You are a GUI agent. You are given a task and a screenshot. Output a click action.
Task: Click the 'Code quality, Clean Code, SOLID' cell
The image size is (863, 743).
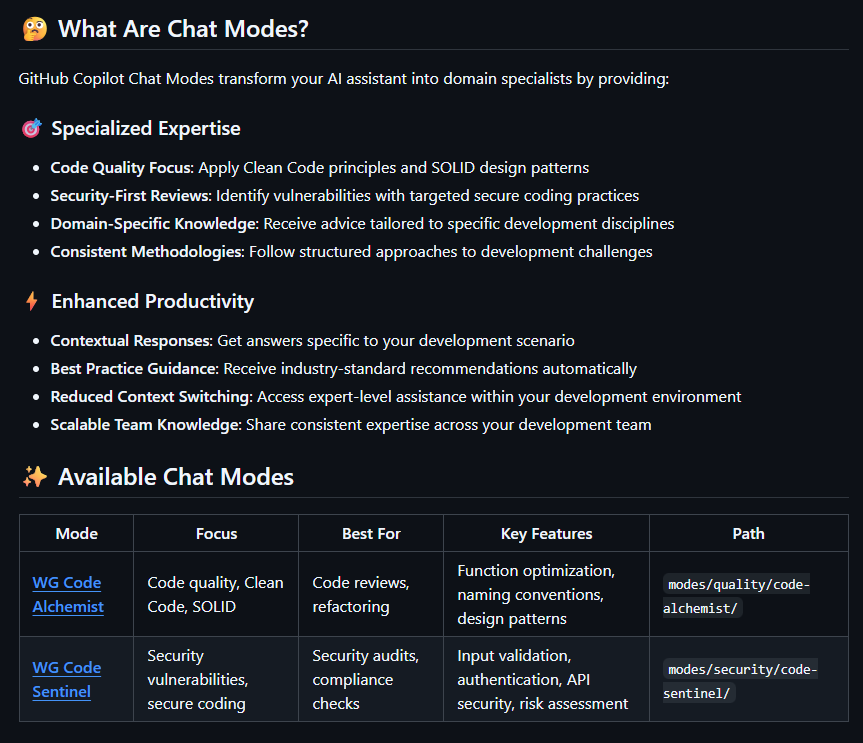click(215, 594)
